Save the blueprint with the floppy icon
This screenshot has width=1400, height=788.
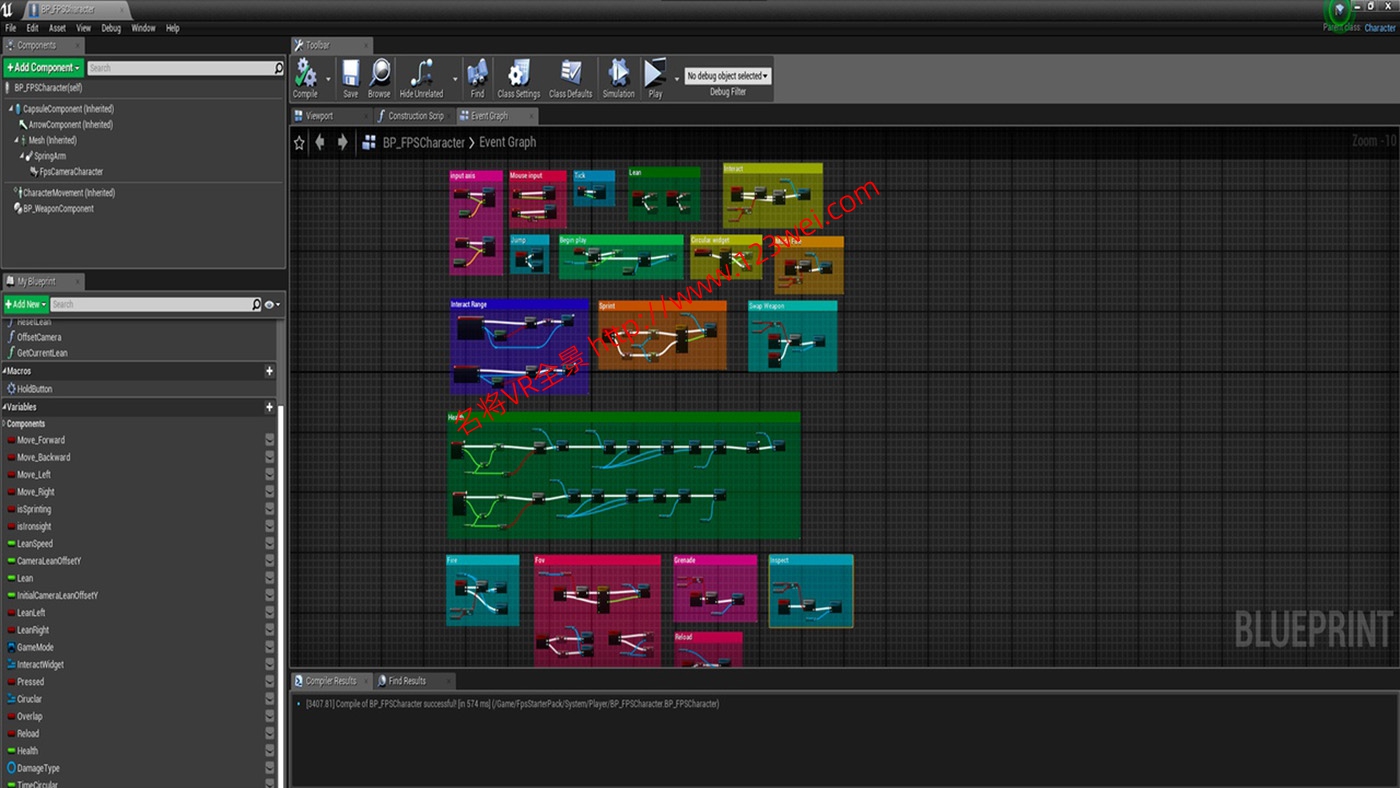tap(350, 77)
